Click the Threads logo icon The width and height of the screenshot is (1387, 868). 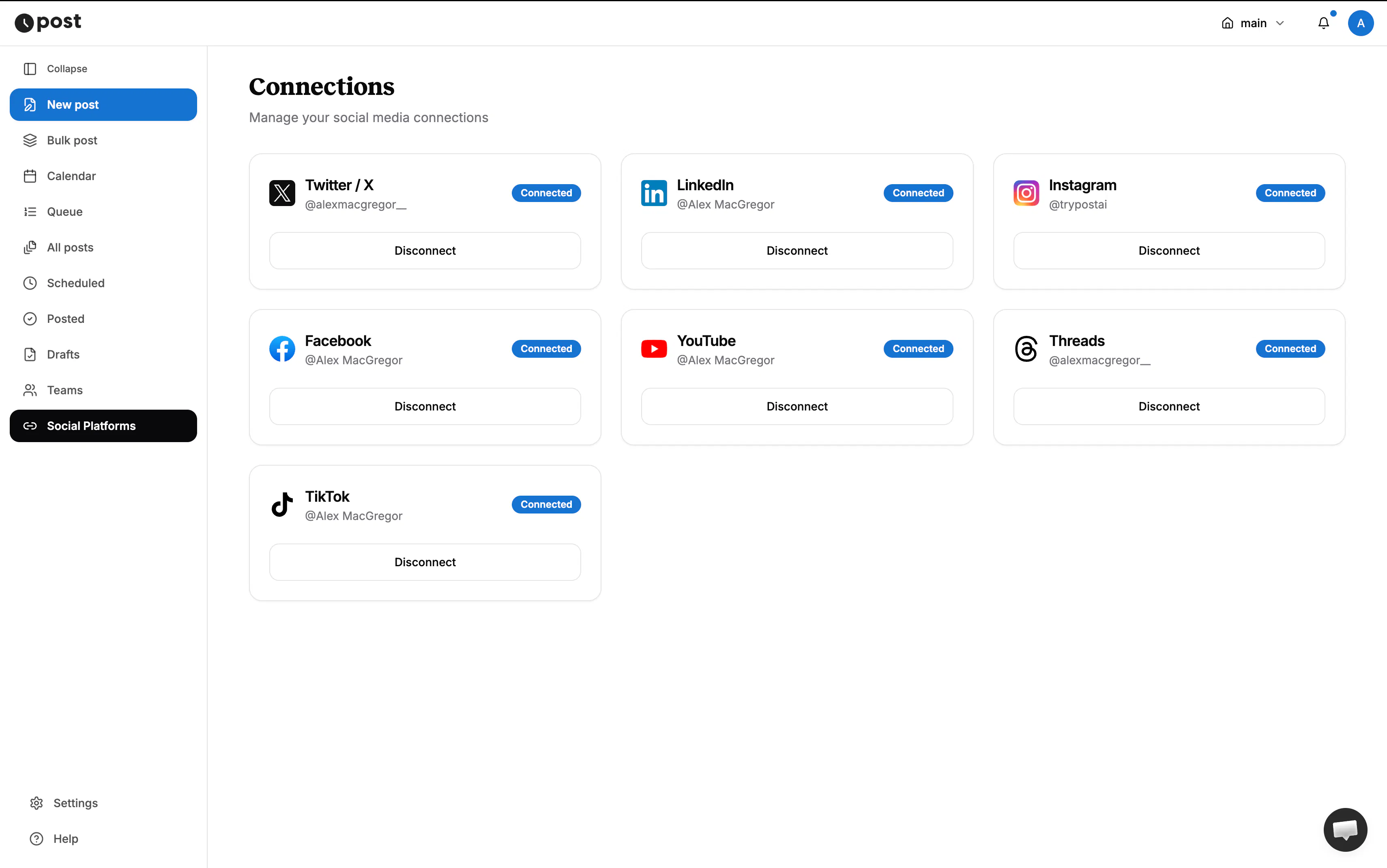coord(1026,348)
